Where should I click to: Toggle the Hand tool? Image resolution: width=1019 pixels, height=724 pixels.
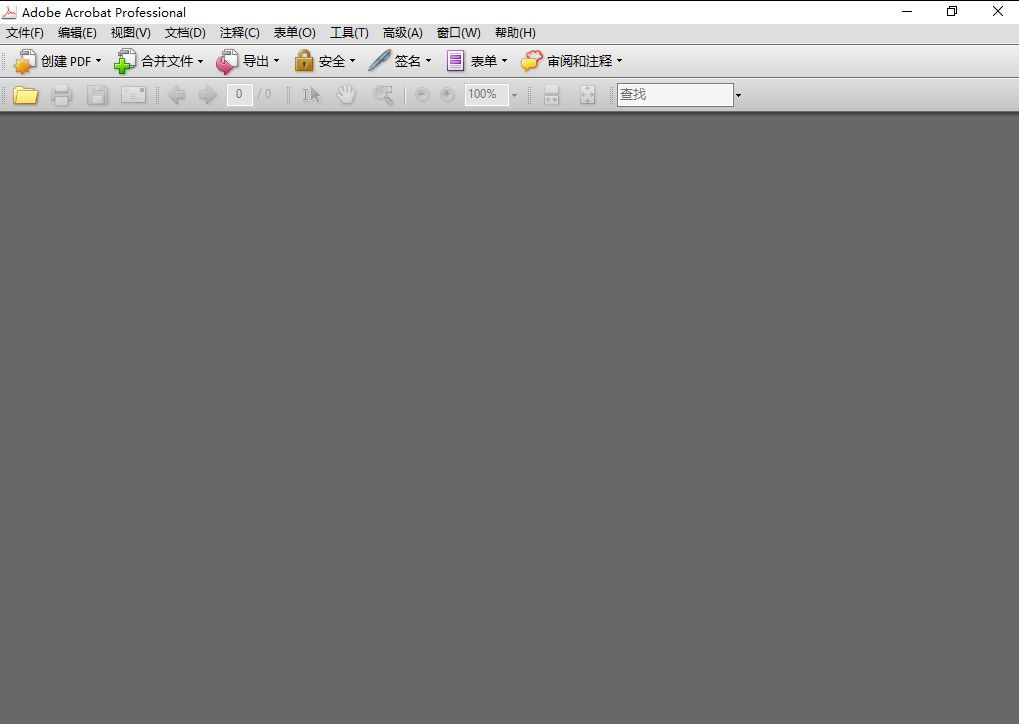pos(346,94)
